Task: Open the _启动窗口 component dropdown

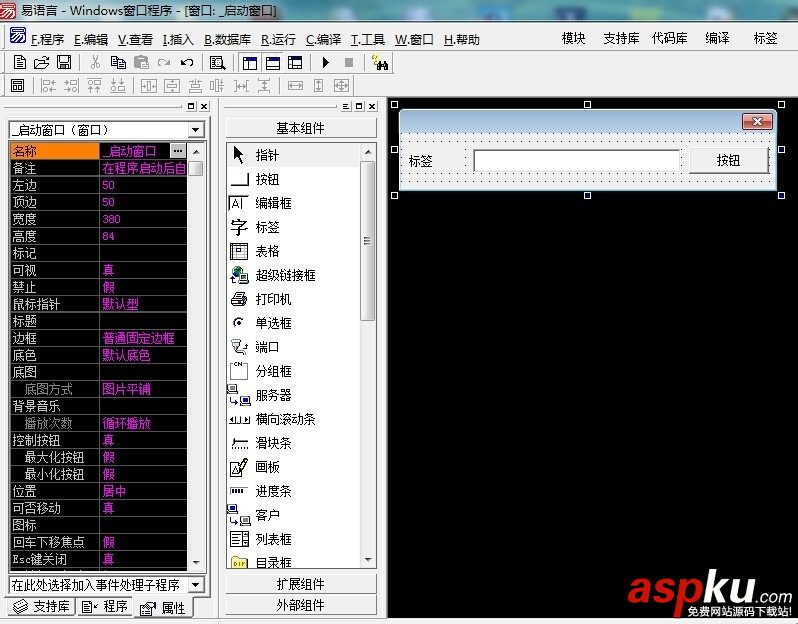Action: coord(196,130)
